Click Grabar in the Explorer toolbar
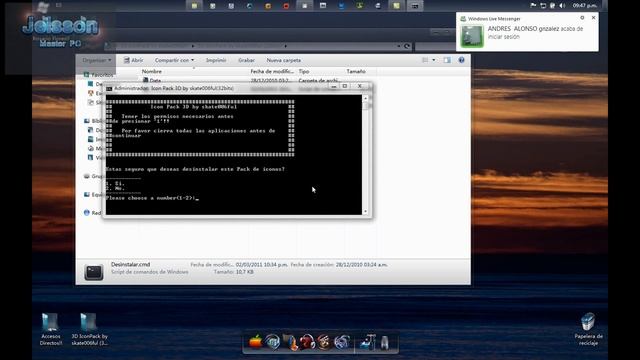Image resolution: width=640 pixels, height=360 pixels. click(x=247, y=60)
